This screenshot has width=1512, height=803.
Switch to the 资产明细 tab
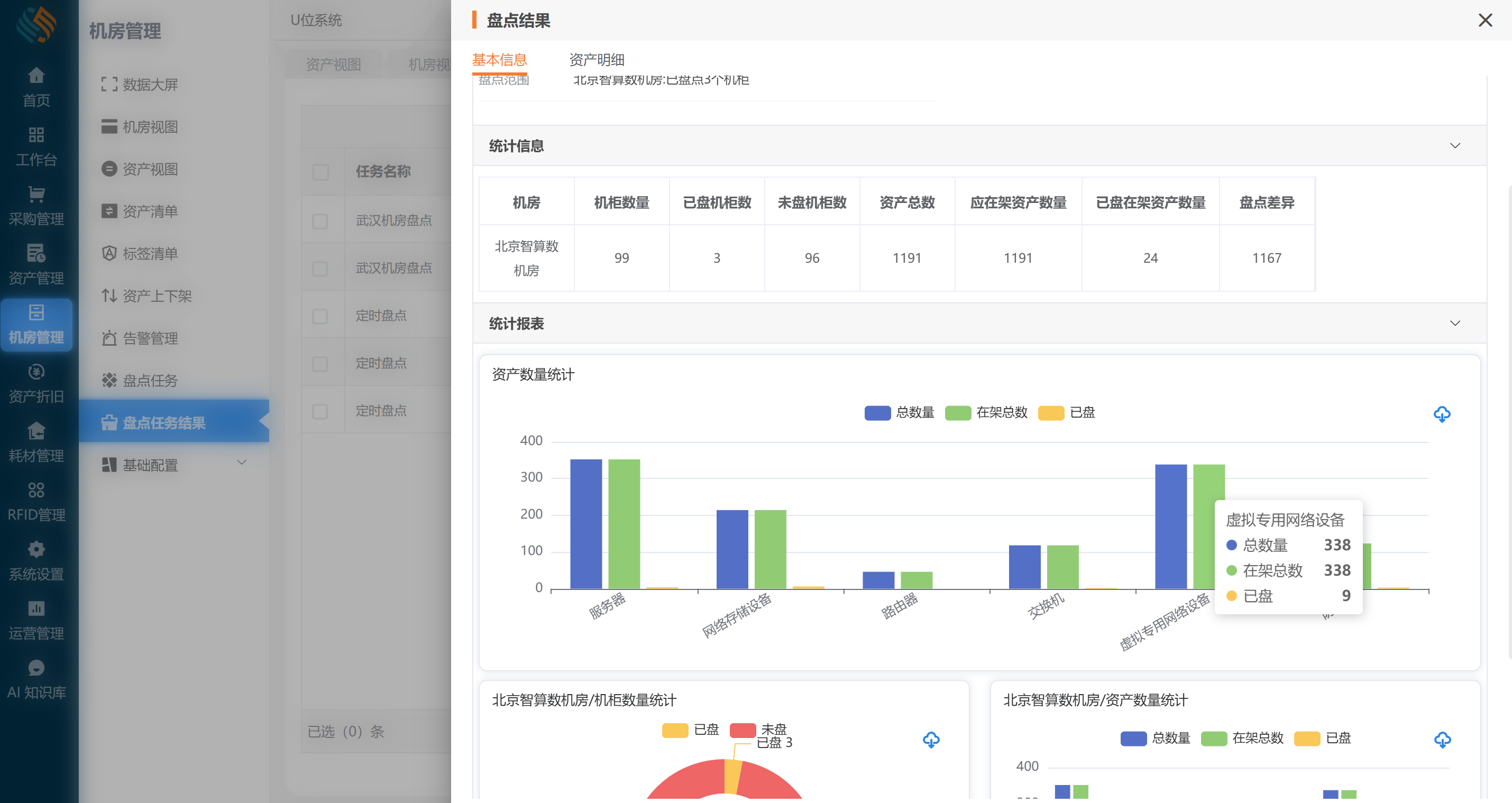(x=597, y=59)
